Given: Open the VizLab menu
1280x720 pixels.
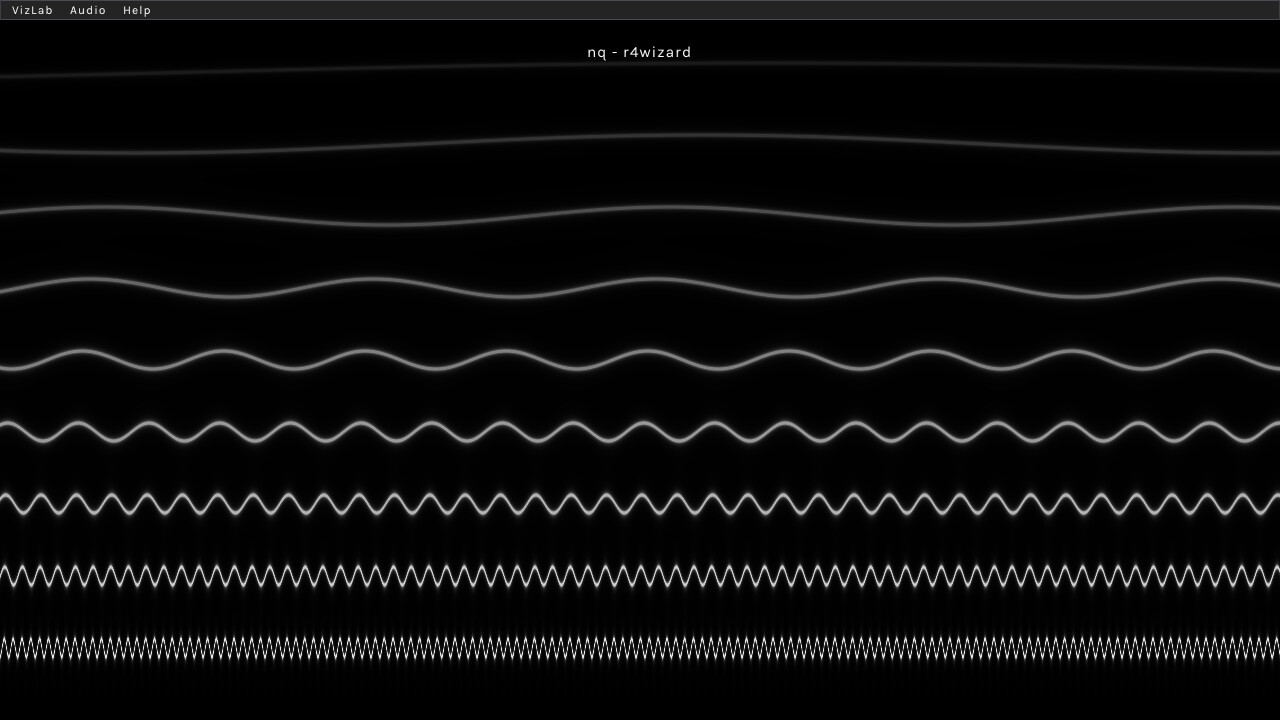Looking at the screenshot, I should click(32, 10).
